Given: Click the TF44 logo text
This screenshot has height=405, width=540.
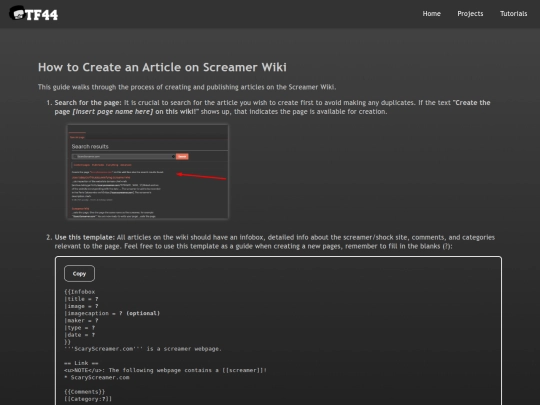Looking at the screenshot, I should pos(41,15).
